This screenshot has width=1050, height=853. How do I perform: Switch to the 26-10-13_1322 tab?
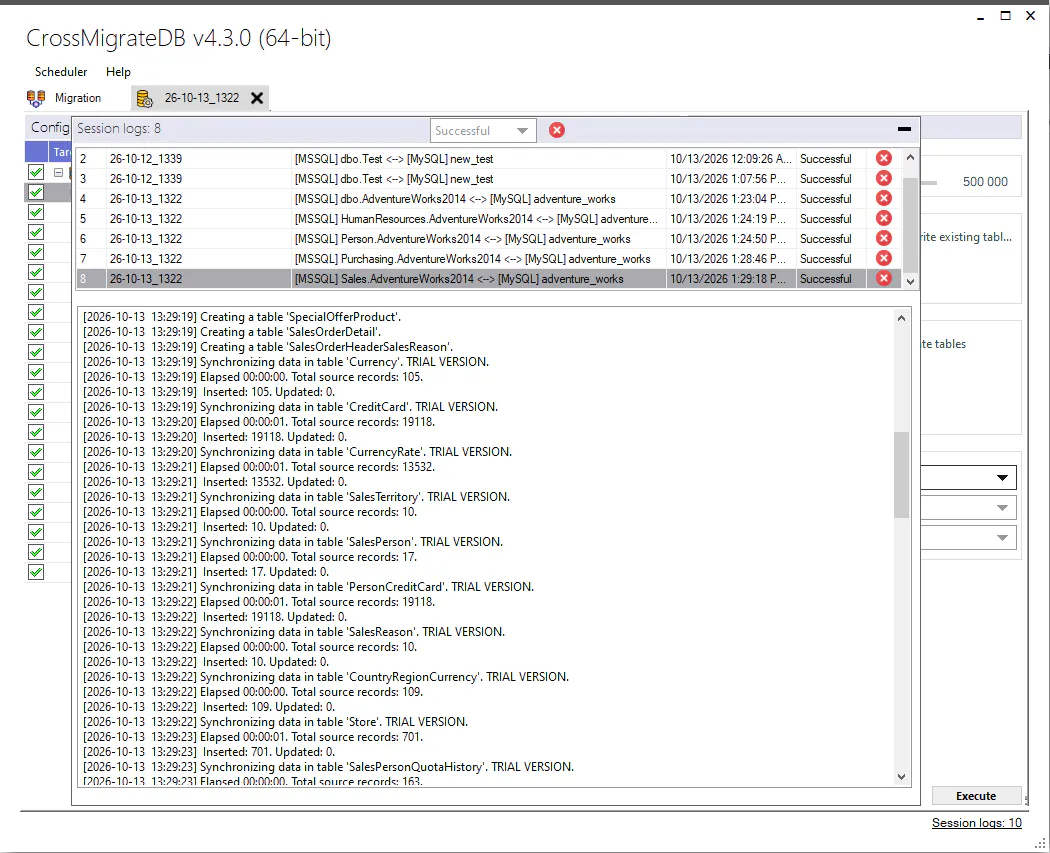point(201,98)
